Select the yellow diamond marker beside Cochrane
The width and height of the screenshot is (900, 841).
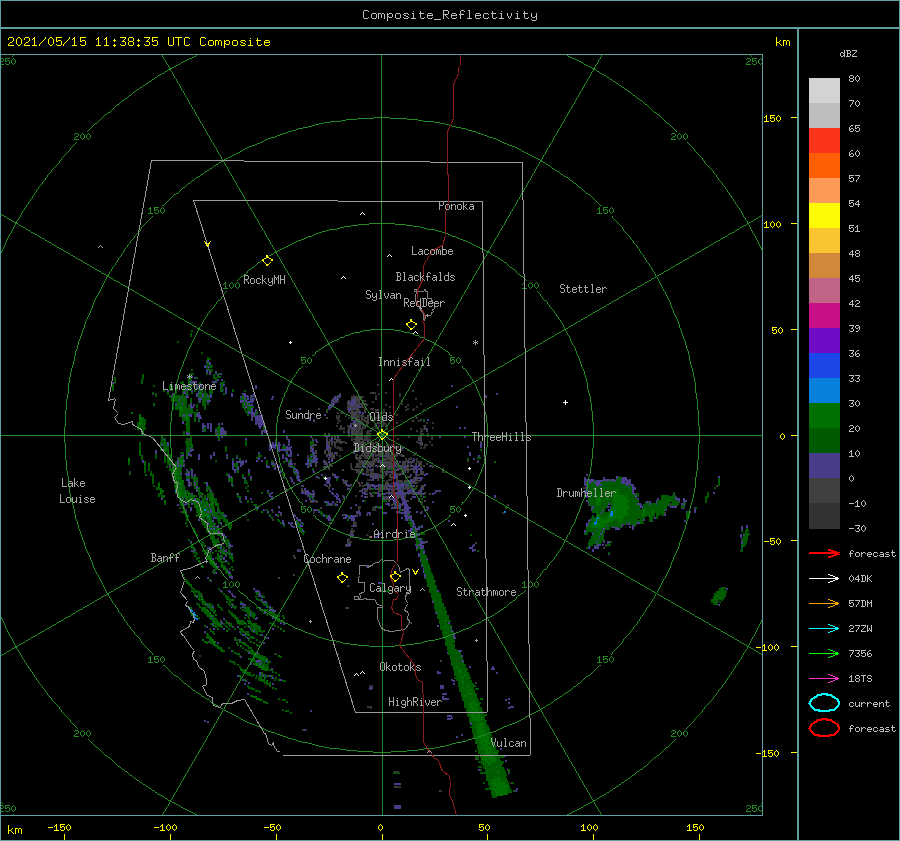tap(342, 578)
